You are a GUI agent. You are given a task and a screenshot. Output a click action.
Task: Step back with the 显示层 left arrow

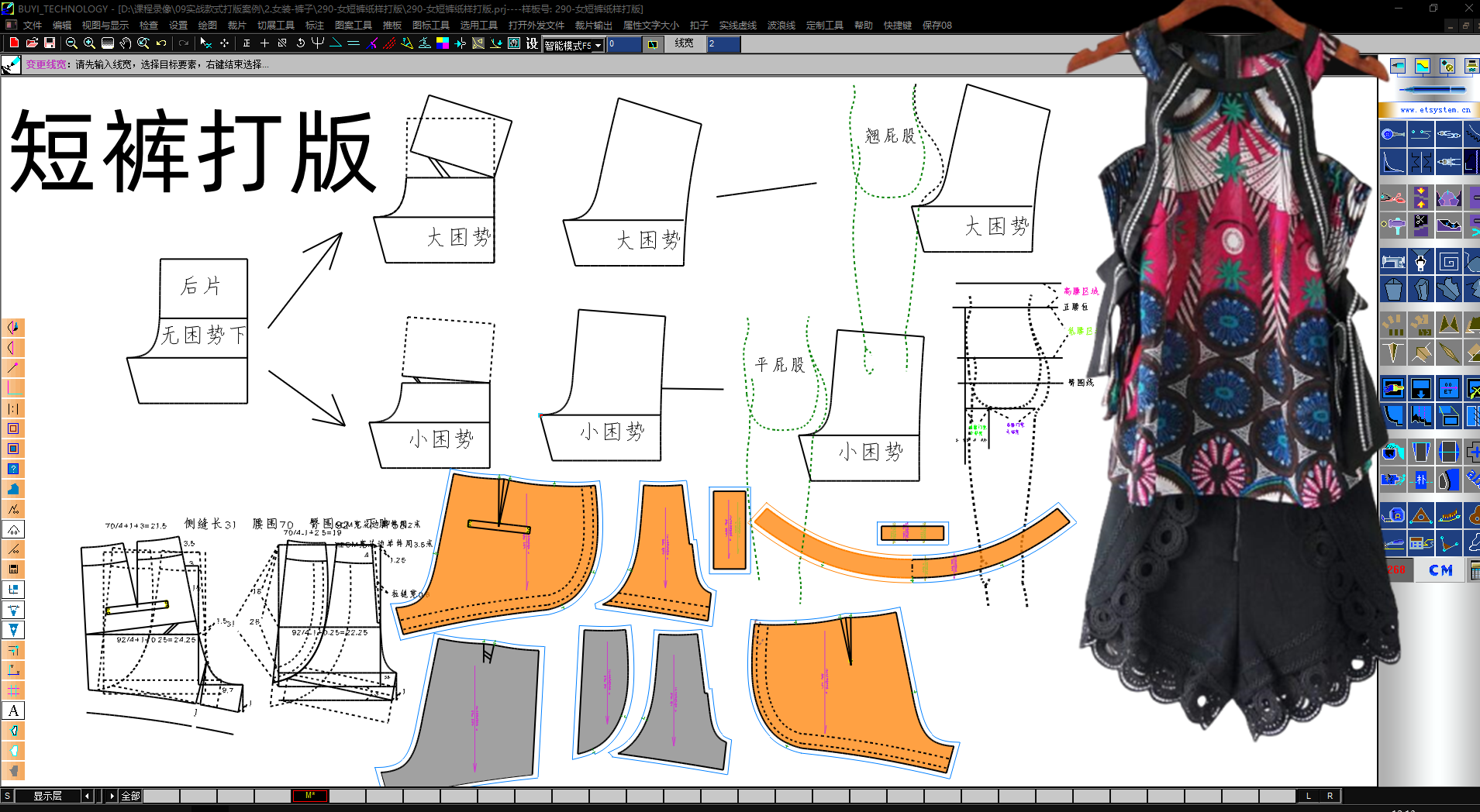85,796
